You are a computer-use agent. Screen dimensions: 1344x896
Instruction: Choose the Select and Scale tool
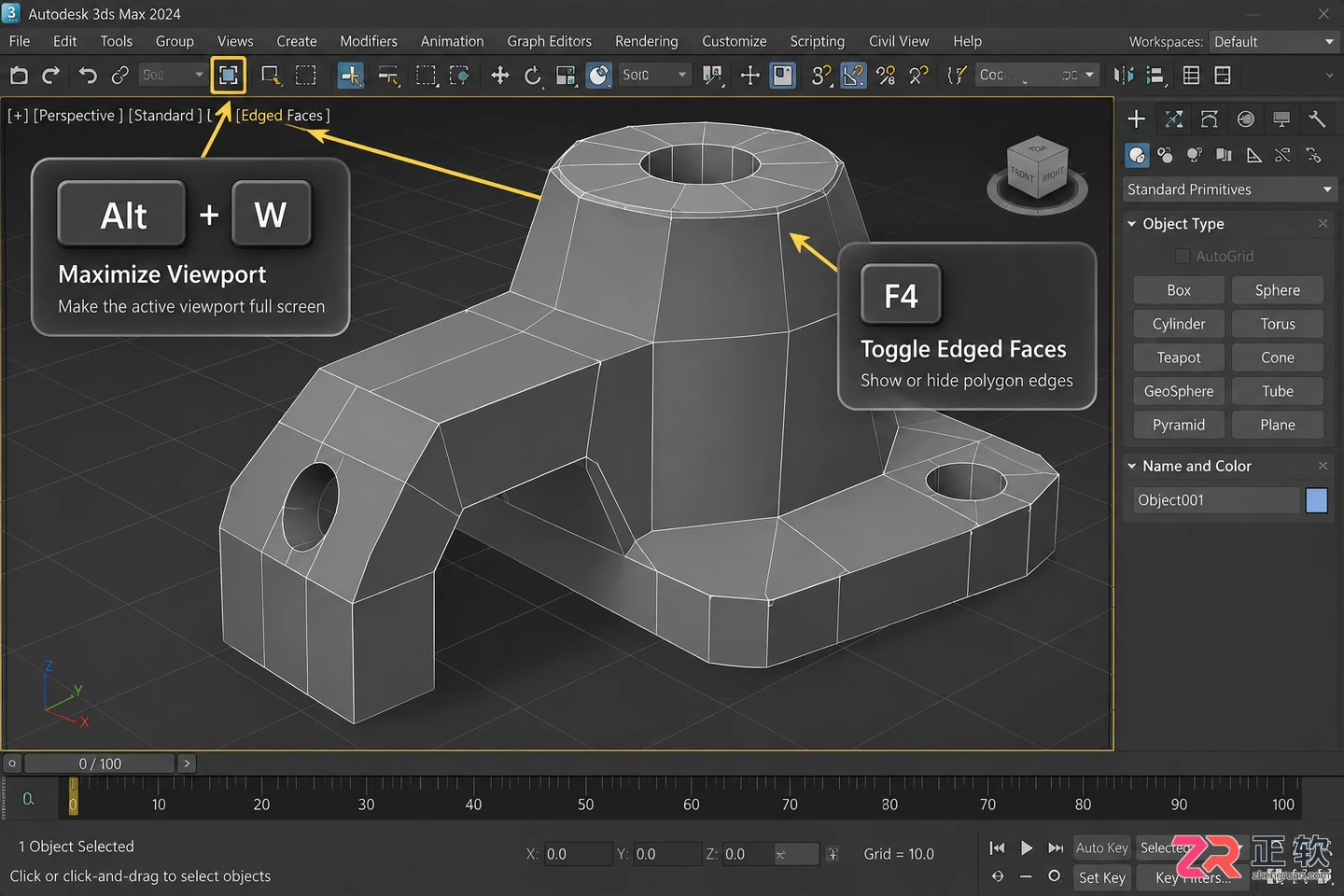point(566,76)
